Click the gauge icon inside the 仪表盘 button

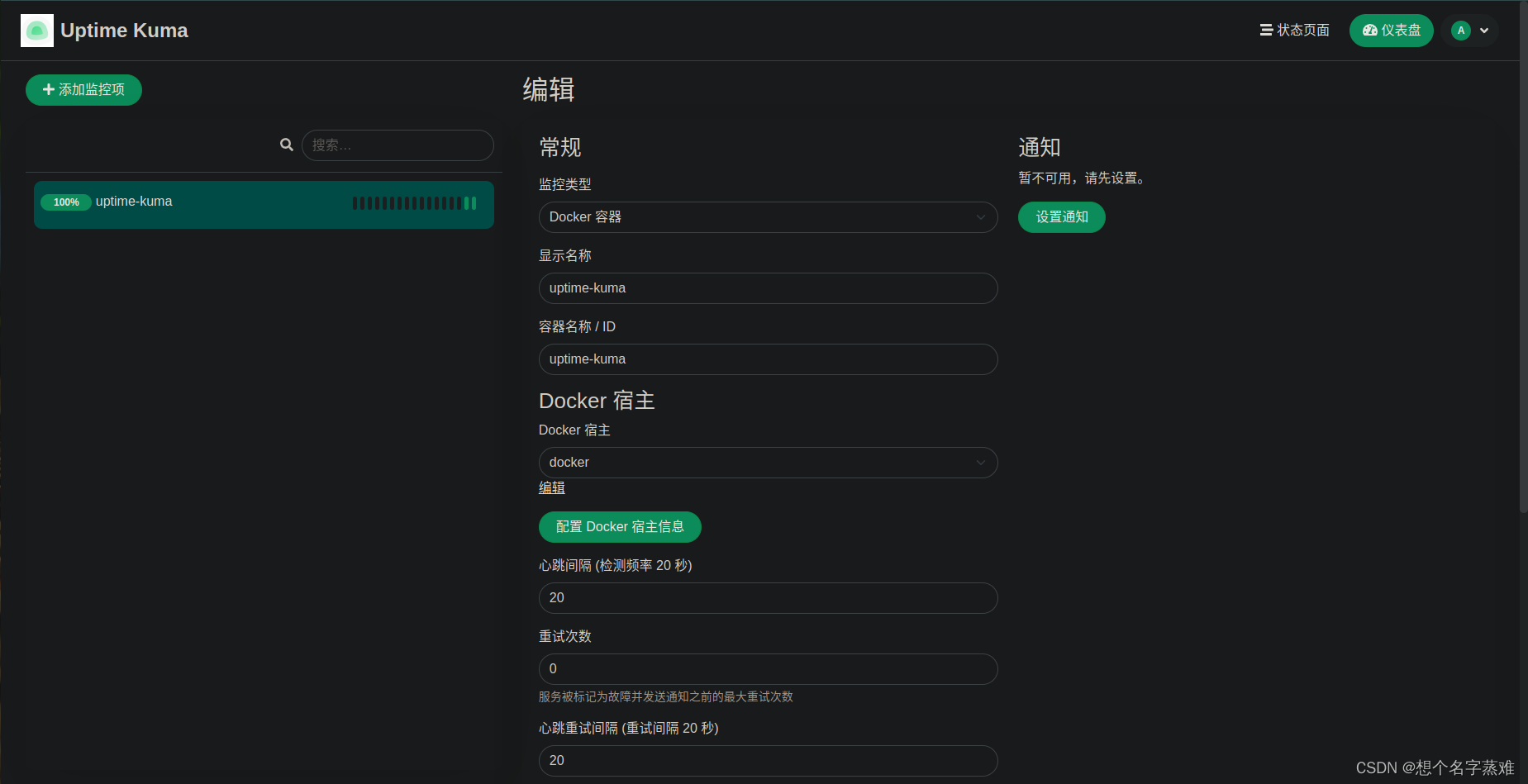1369,30
